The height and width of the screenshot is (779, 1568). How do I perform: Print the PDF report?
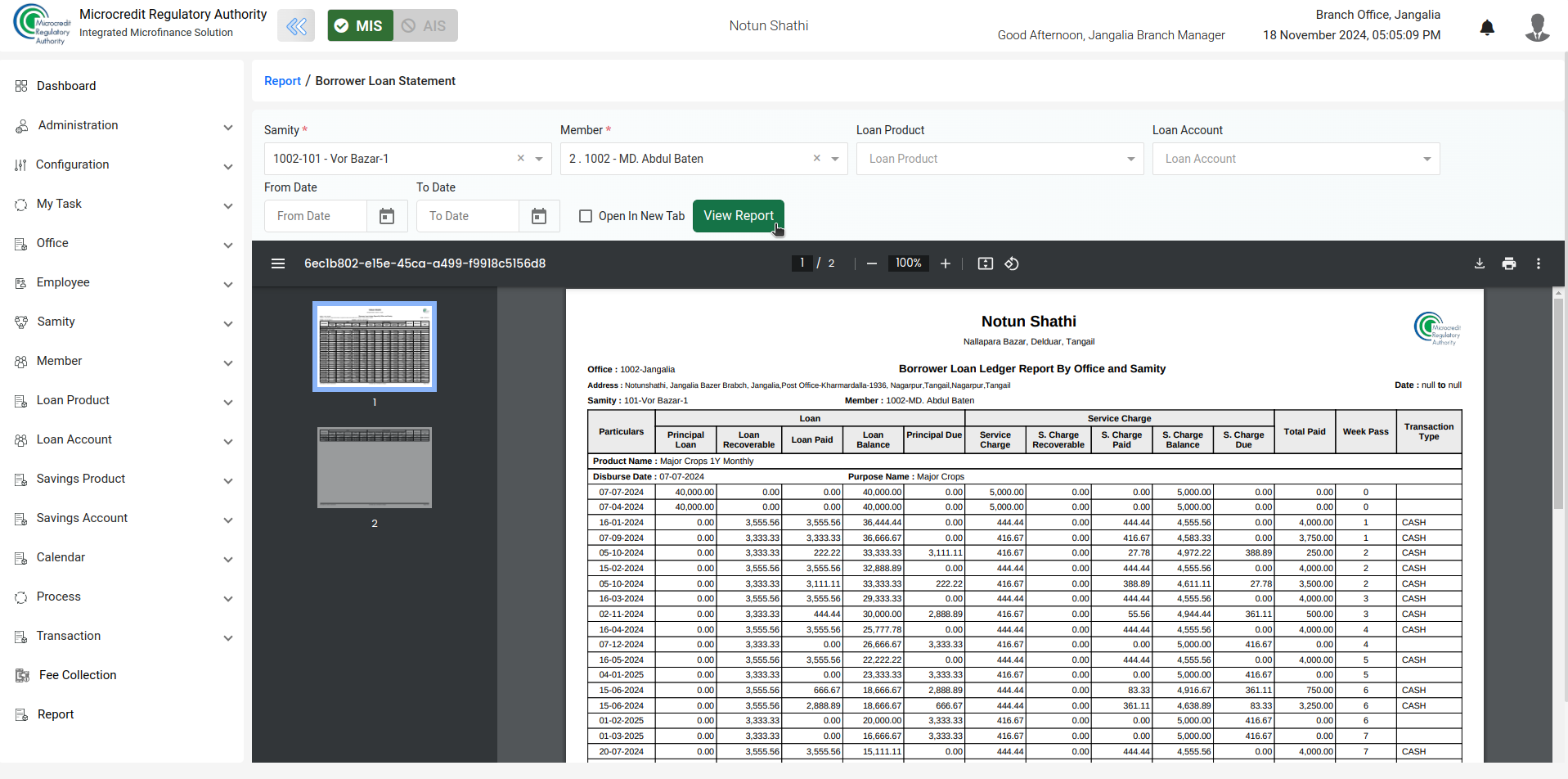pyautogui.click(x=1509, y=263)
